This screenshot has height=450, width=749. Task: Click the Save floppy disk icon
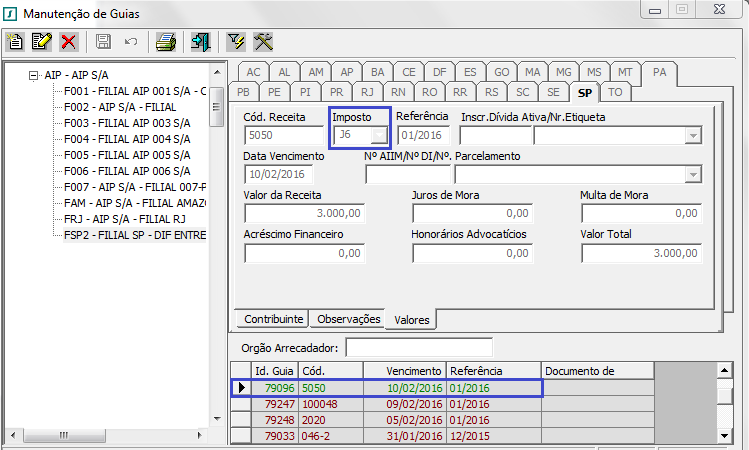tap(103, 42)
